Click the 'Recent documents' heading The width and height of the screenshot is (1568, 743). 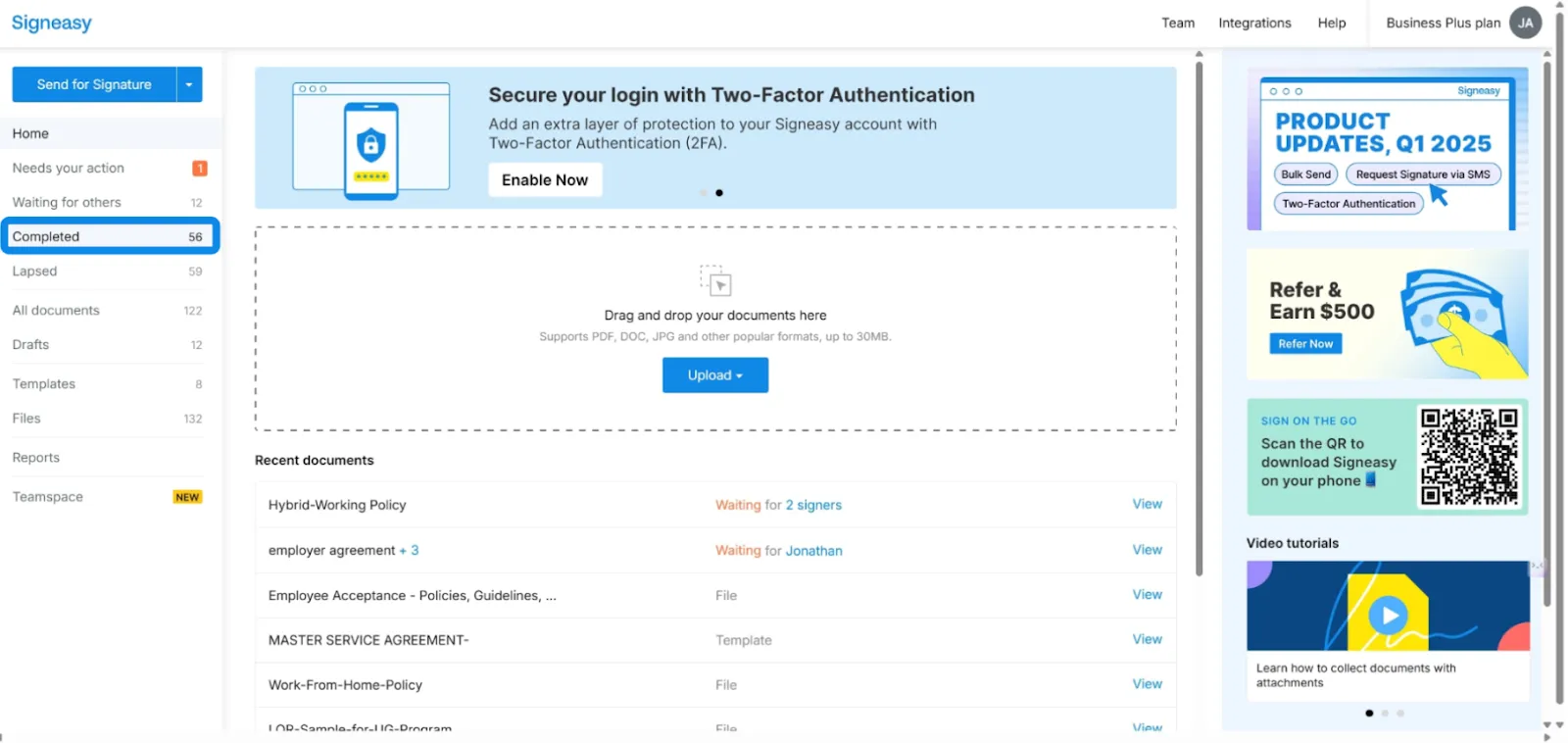[315, 461]
